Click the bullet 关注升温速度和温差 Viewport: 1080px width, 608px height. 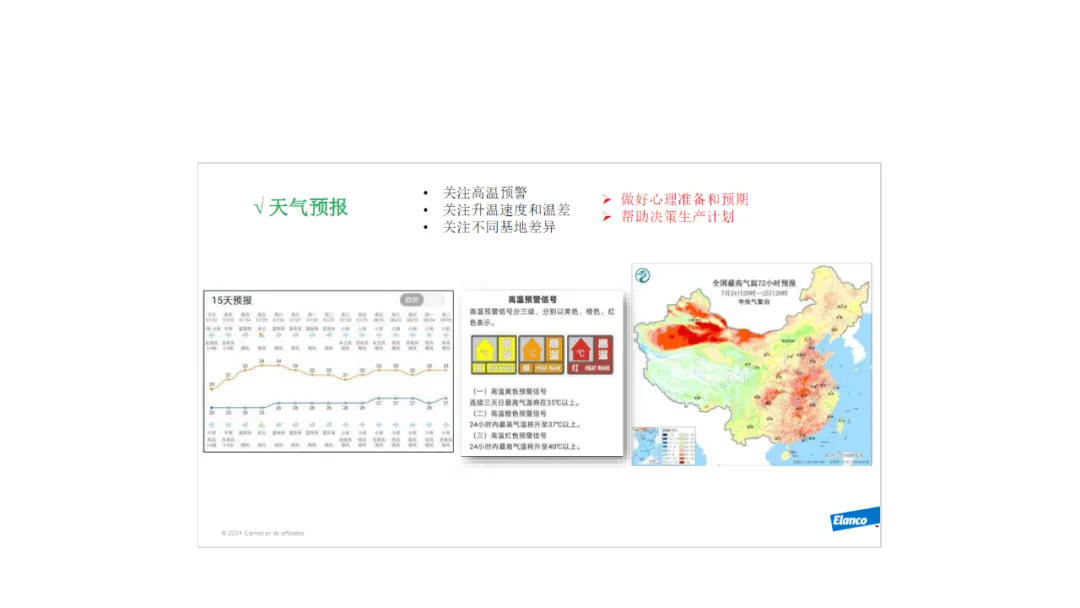point(506,209)
